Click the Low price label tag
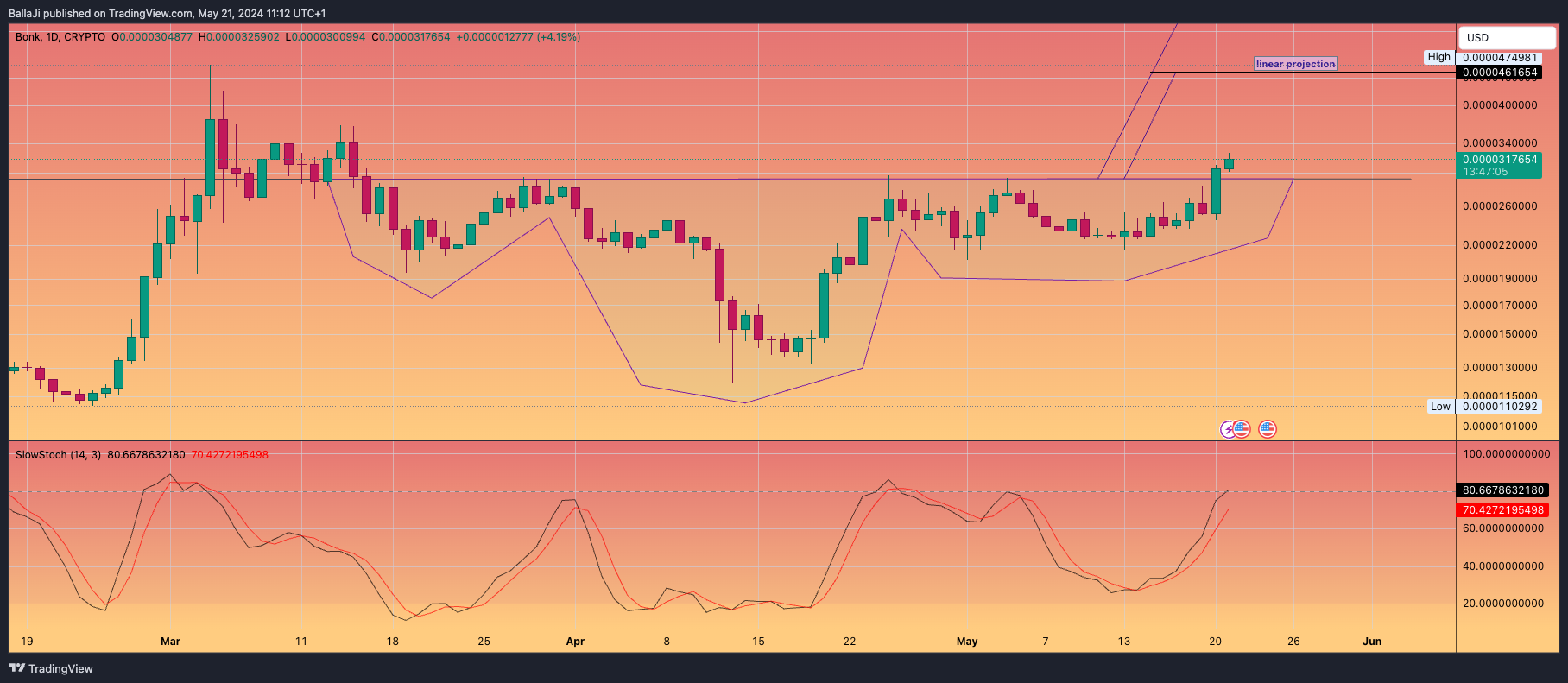This screenshot has width=1568, height=683. [1440, 407]
